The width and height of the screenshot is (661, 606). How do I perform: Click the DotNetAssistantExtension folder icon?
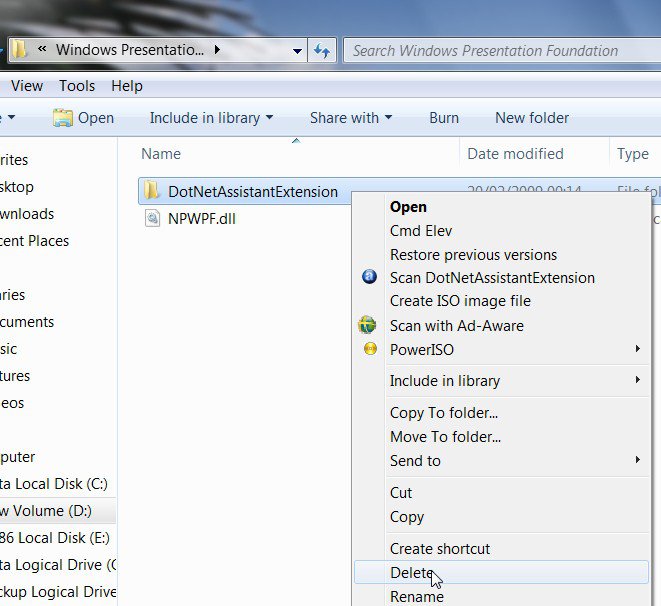click(151, 190)
